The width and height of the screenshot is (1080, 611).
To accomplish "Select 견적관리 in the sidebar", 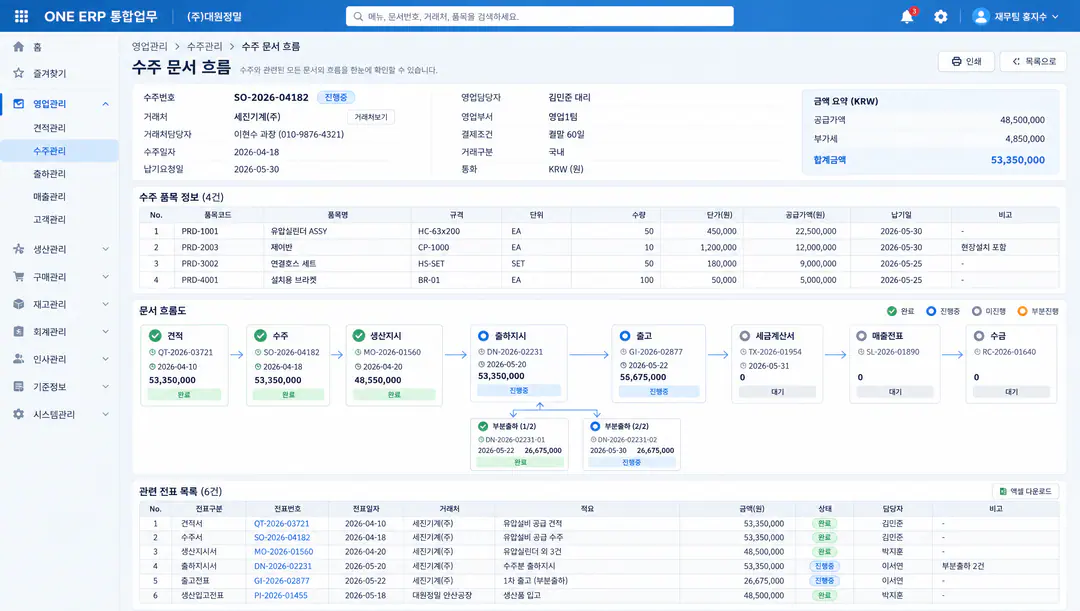I will coord(50,128).
